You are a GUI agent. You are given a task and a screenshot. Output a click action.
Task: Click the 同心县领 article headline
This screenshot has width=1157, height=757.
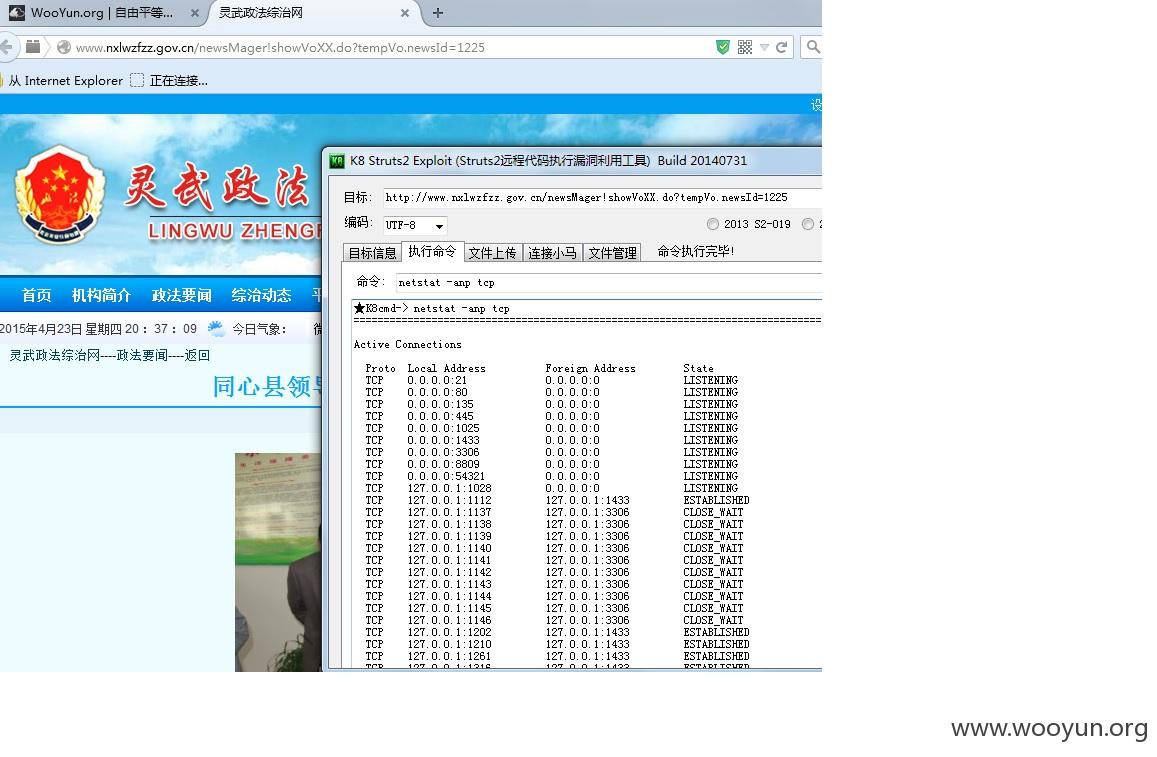click(x=267, y=386)
